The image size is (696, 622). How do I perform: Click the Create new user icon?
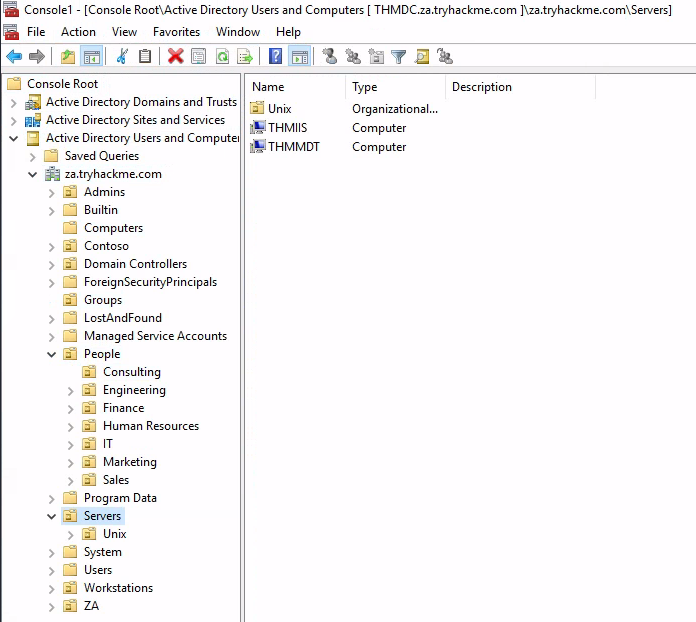coord(330,56)
